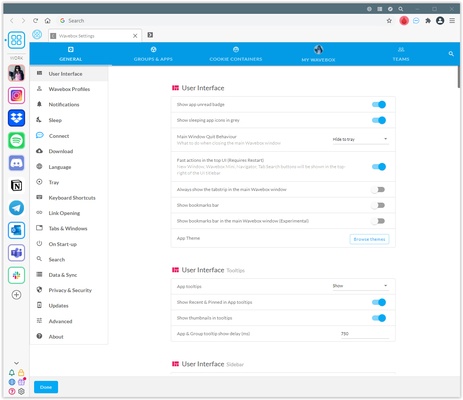Open the Slack app in sidebar
The image size is (463, 400).
click(16, 275)
